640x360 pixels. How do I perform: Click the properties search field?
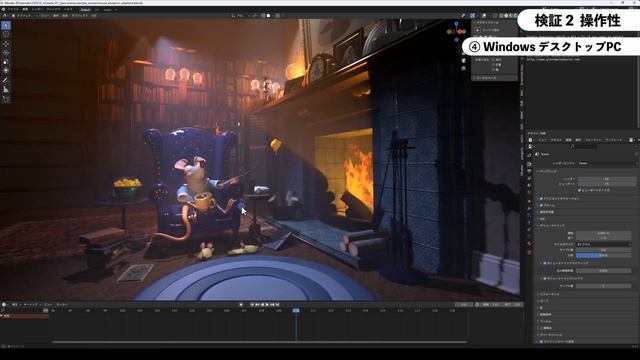point(584,147)
